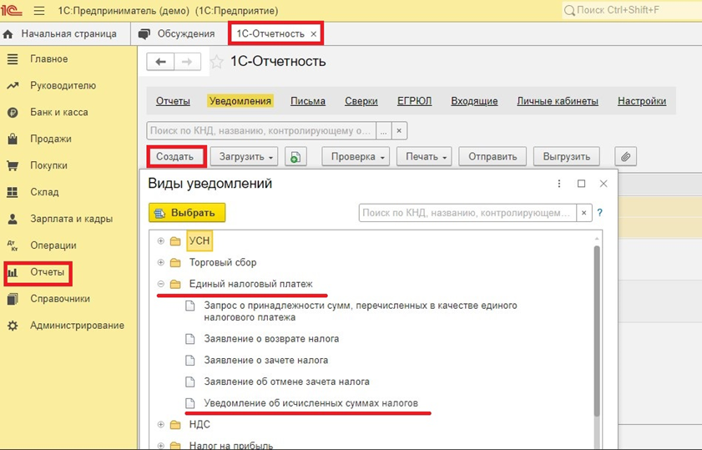
Task: Click the Зарплата и кадры person icon
Action: click(x=13, y=219)
